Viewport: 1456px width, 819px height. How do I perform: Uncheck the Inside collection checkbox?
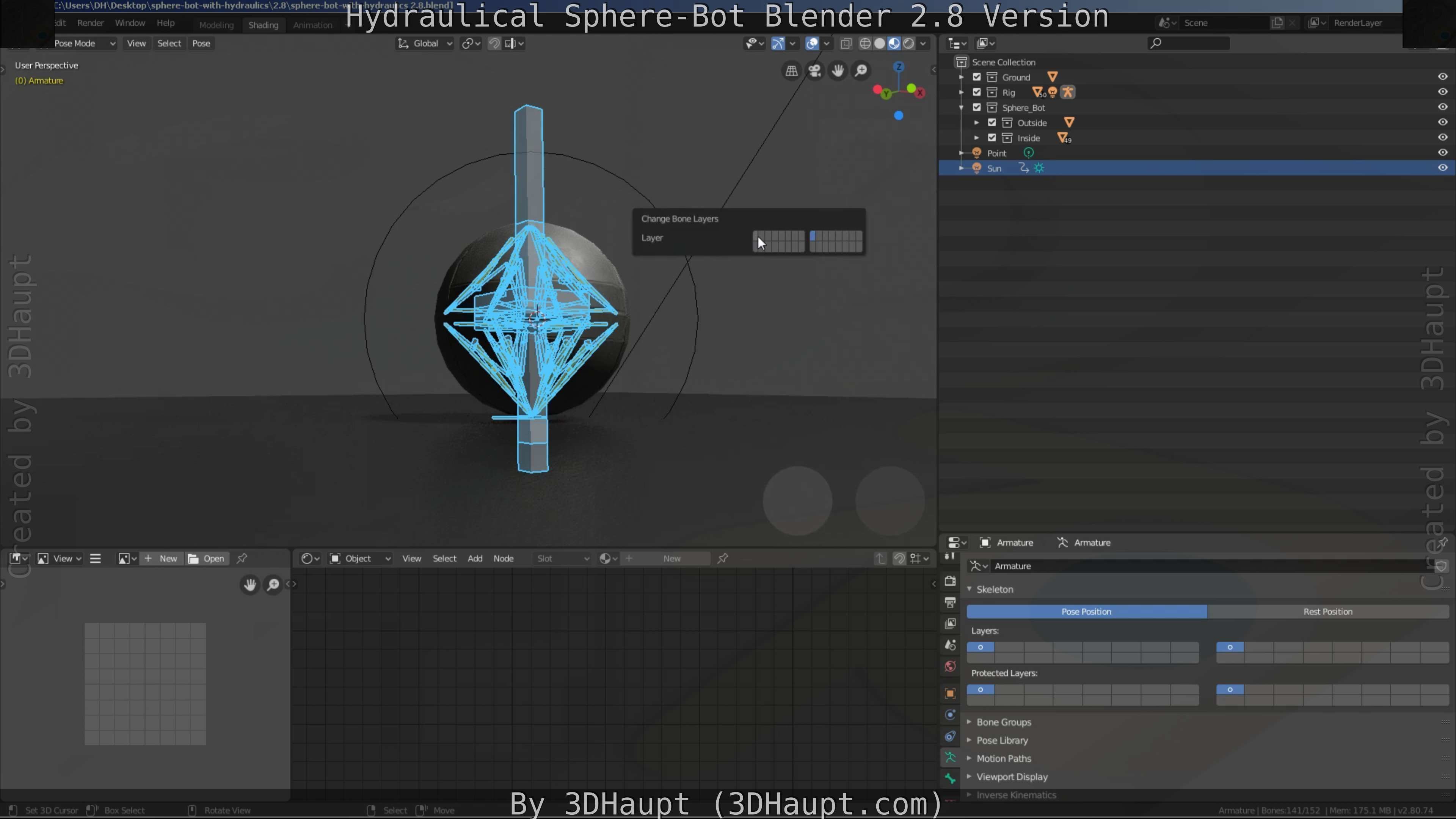[992, 138]
